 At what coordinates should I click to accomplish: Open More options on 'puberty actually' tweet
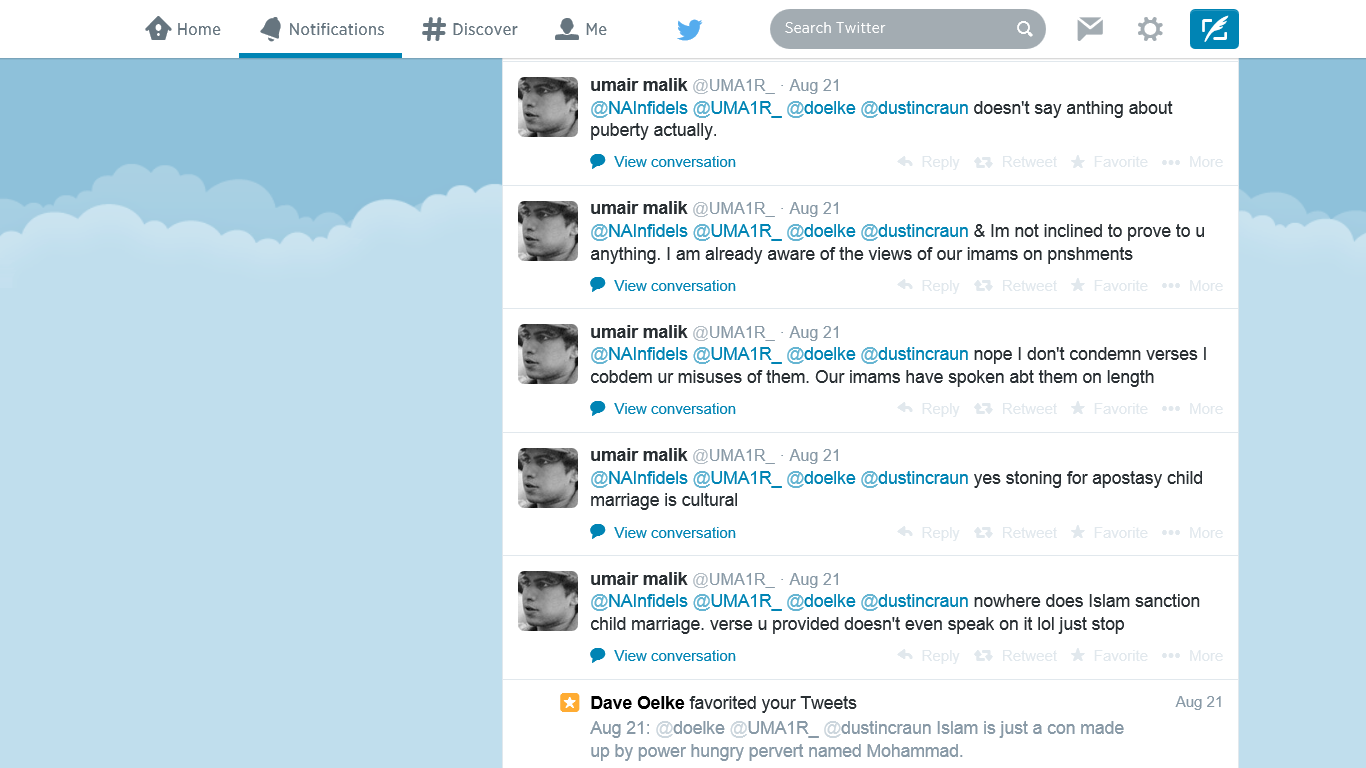point(1192,162)
